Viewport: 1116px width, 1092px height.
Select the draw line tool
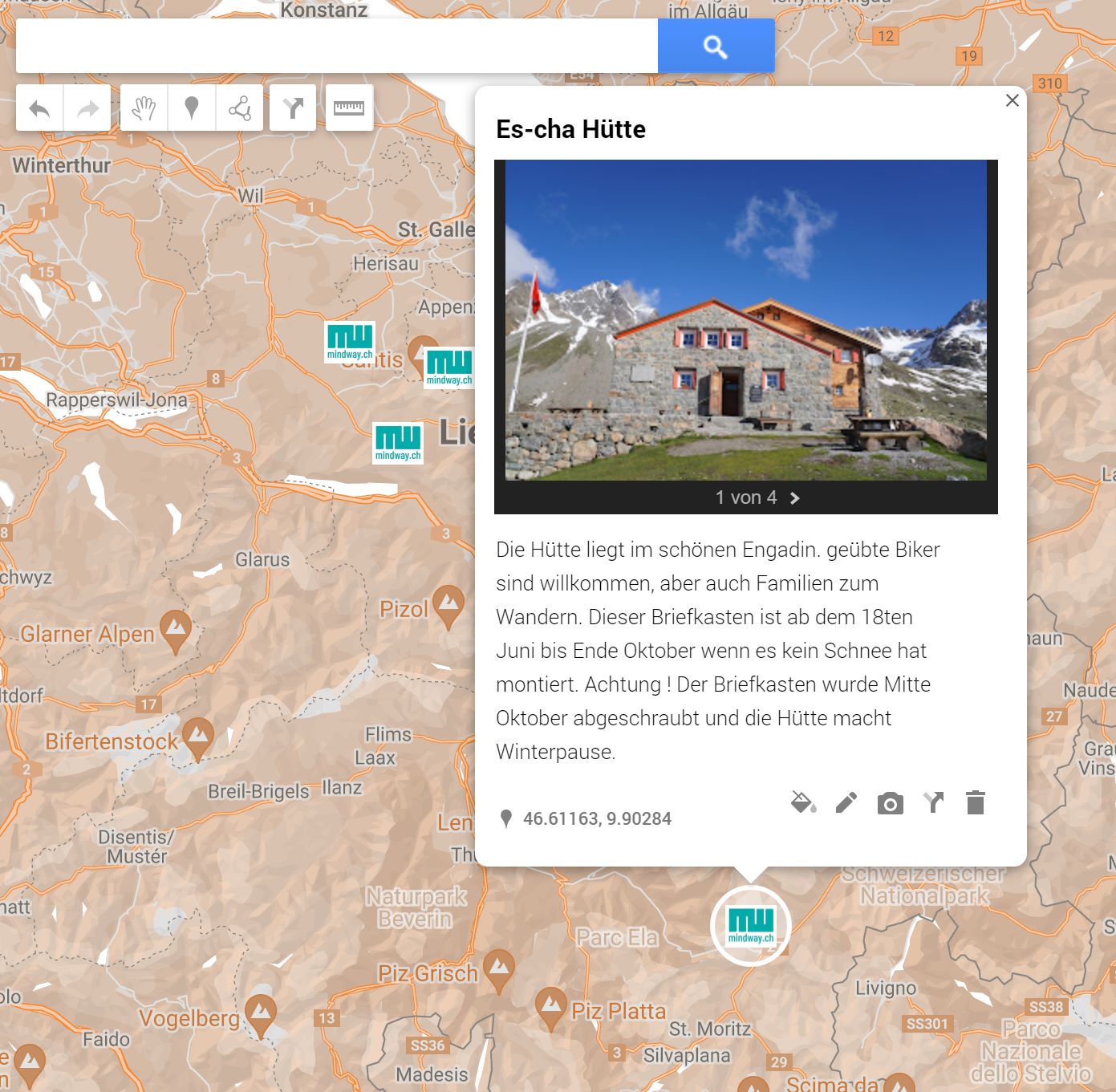tap(239, 108)
